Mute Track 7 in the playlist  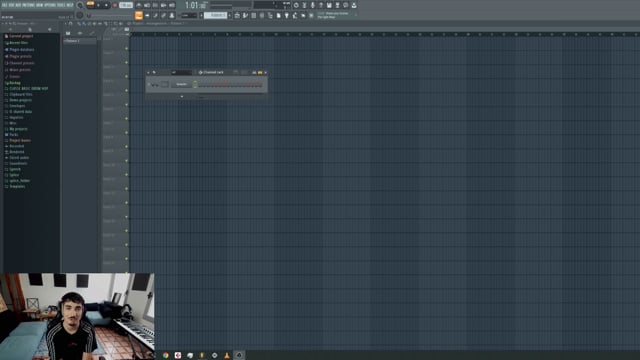(x=127, y=133)
